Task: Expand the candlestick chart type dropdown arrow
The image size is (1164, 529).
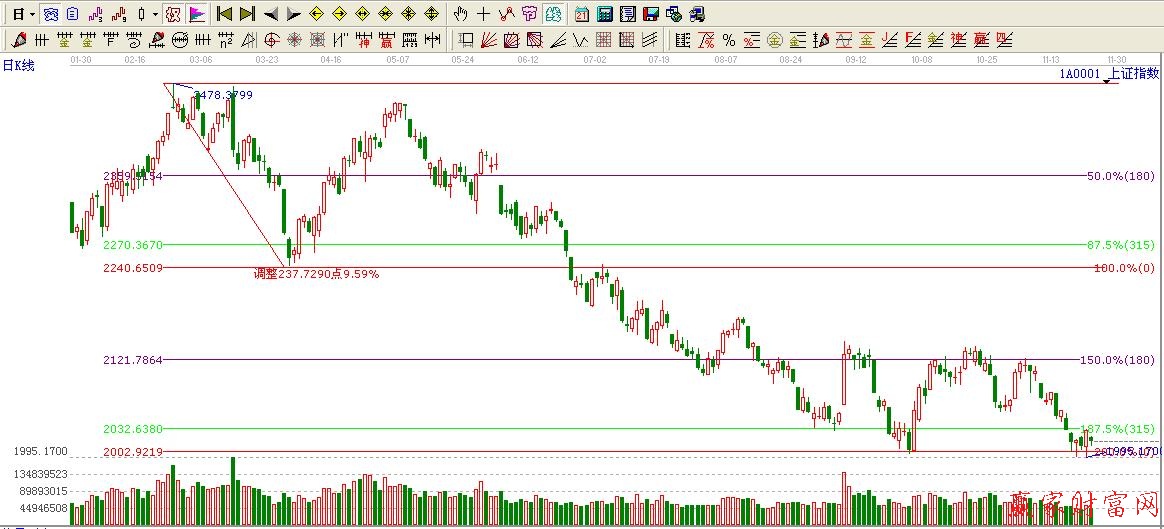Action: [155, 14]
